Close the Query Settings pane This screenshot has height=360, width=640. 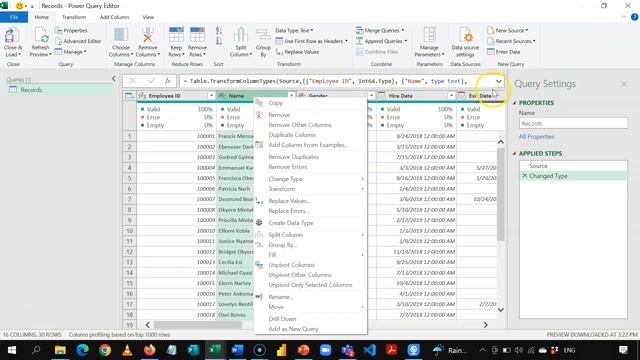624,84
